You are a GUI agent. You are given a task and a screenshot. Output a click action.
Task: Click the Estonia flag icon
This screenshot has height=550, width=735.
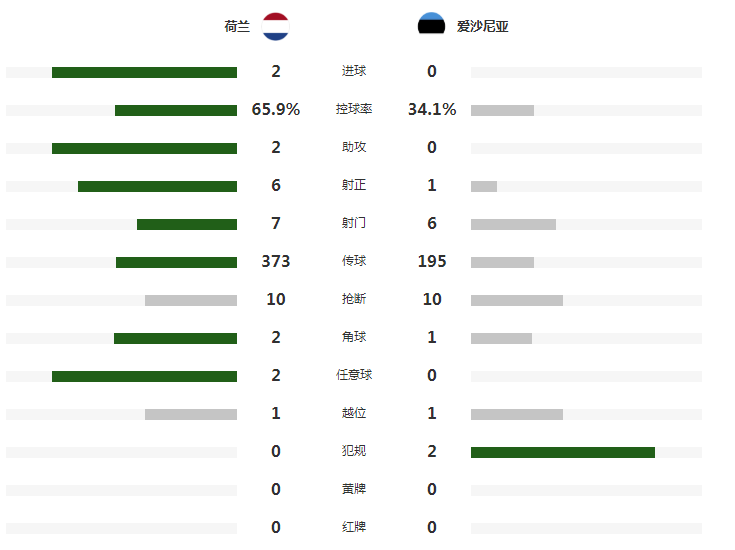pyautogui.click(x=431, y=23)
